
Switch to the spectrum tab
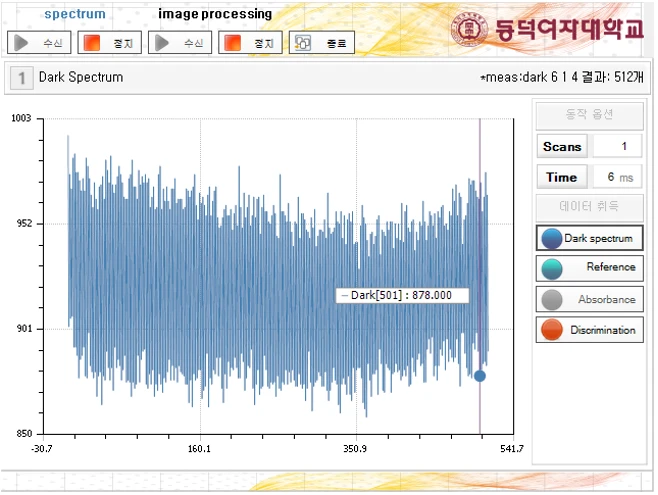[75, 14]
